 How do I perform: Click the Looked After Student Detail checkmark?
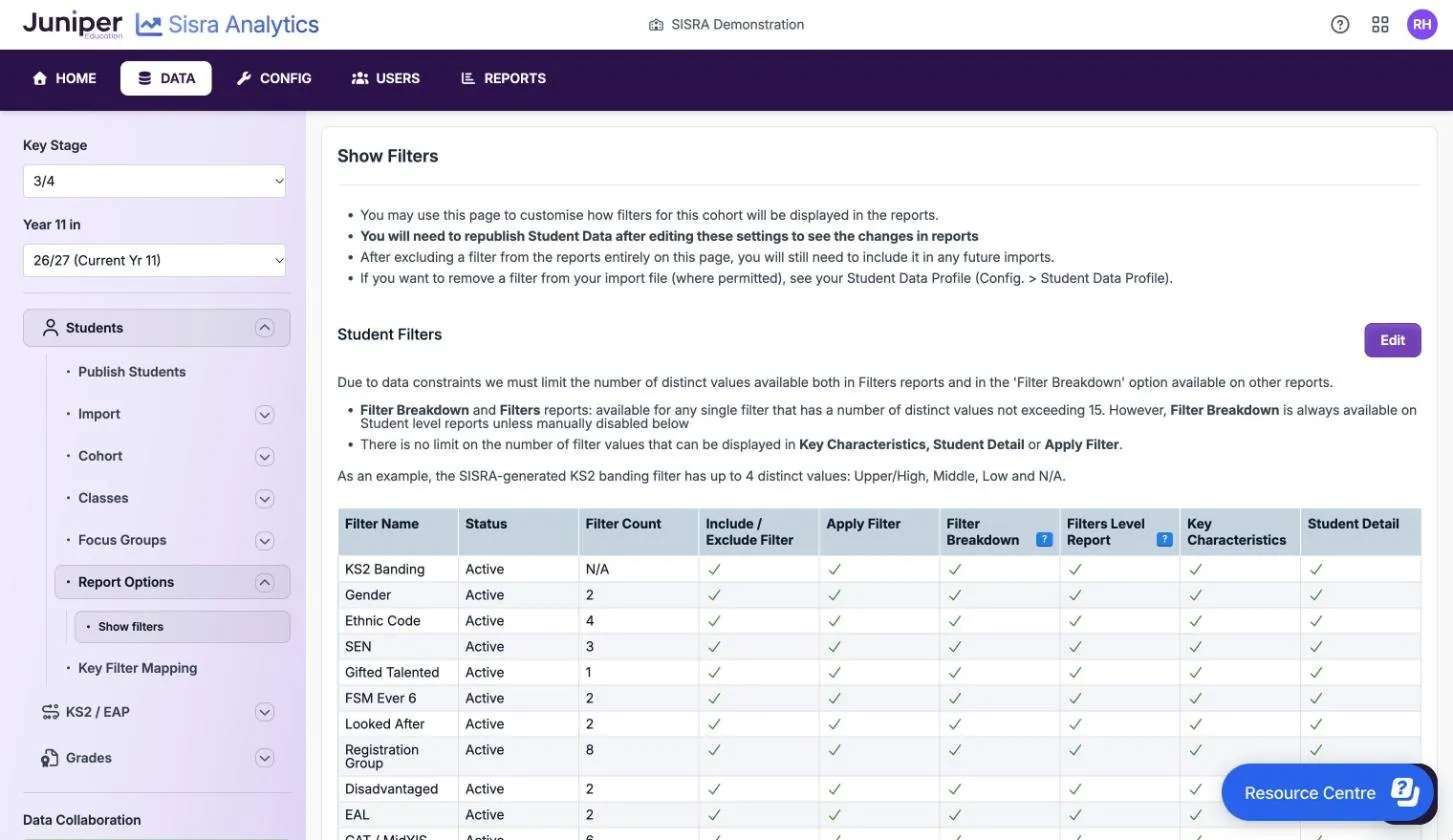pos(1316,724)
